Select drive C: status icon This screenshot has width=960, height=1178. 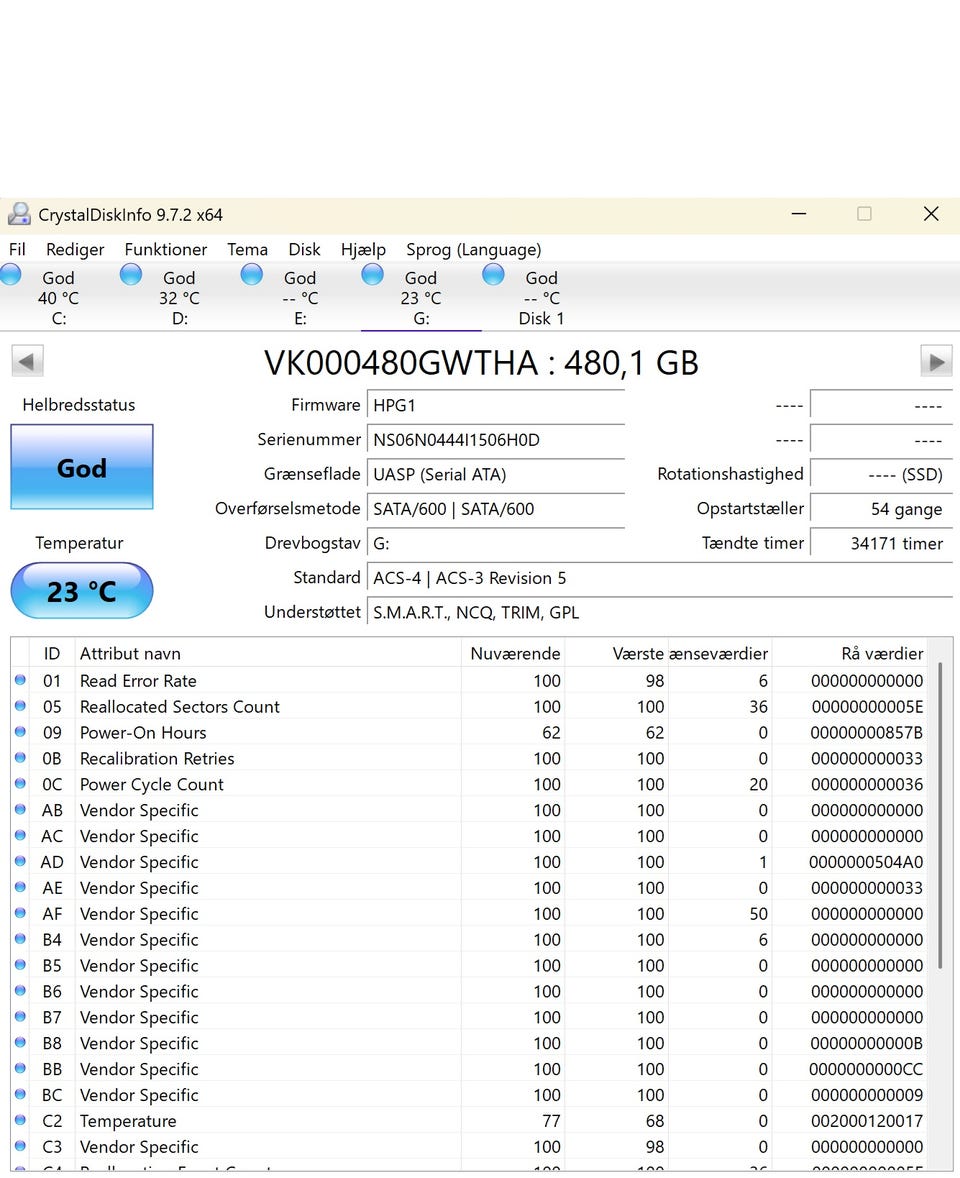click(x=11, y=275)
